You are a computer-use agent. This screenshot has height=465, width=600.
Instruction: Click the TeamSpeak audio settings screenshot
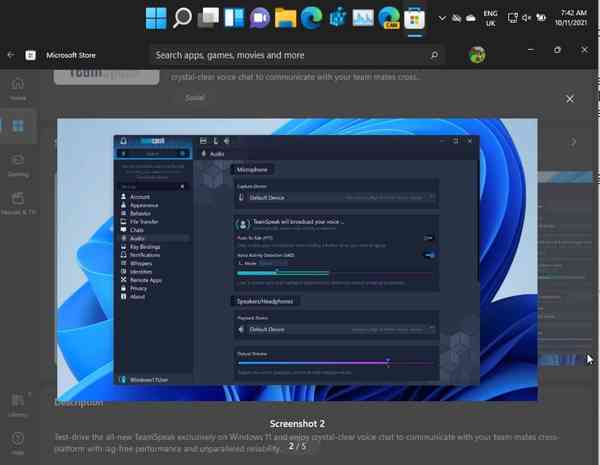tap(297, 259)
